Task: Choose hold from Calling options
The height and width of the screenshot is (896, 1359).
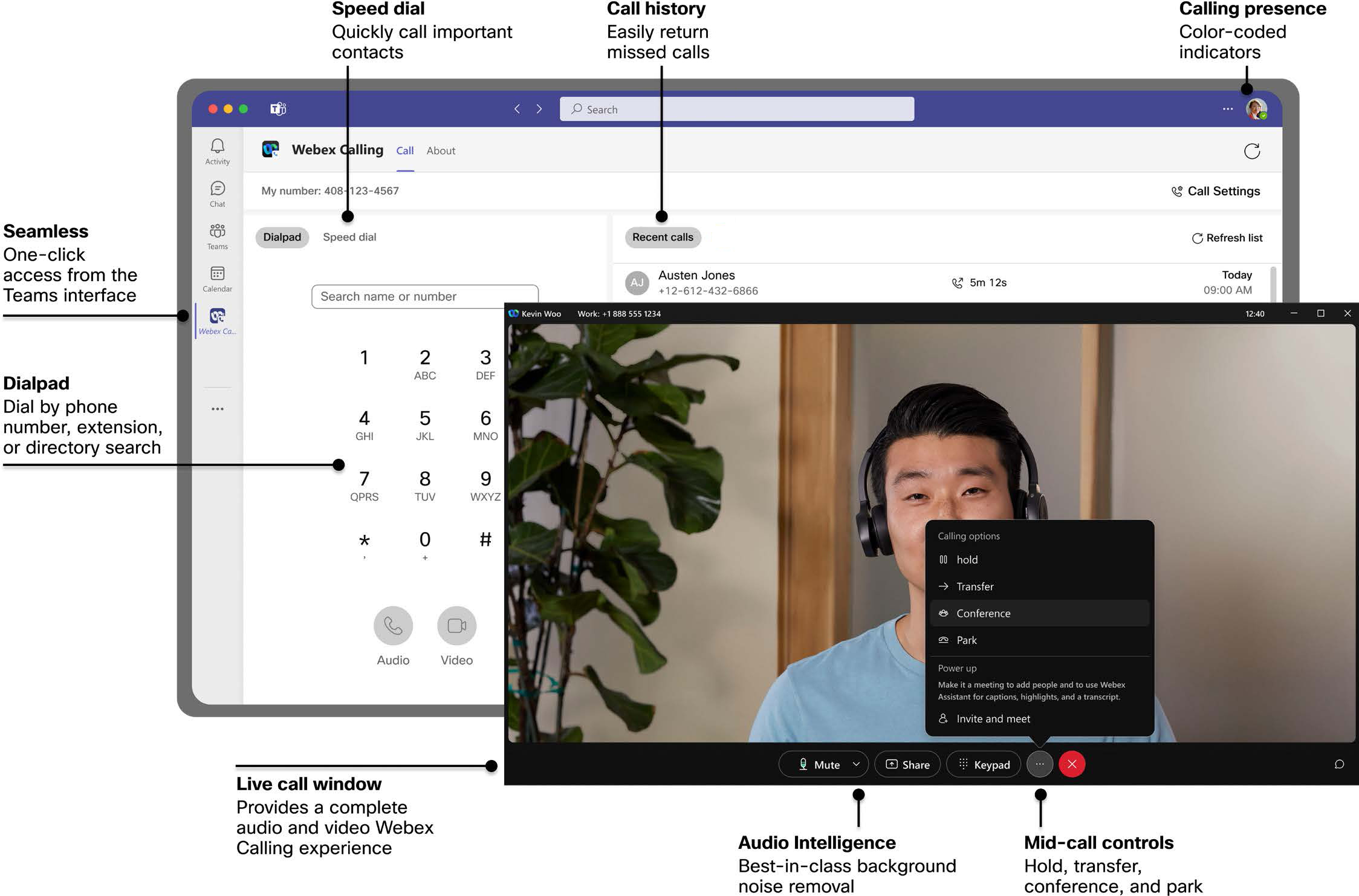Action: [1039, 560]
